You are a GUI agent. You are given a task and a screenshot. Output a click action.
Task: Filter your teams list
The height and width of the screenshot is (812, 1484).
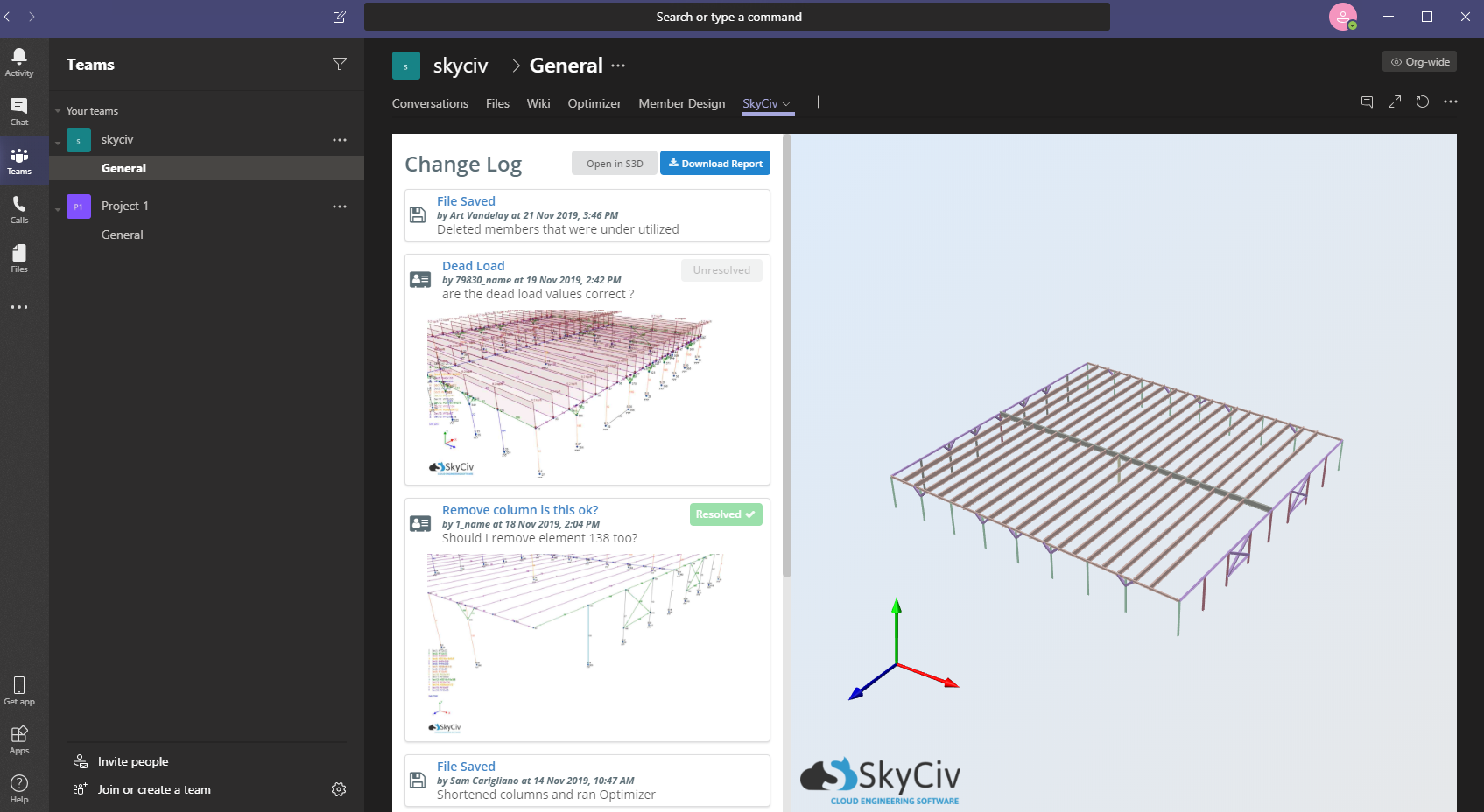pos(340,63)
